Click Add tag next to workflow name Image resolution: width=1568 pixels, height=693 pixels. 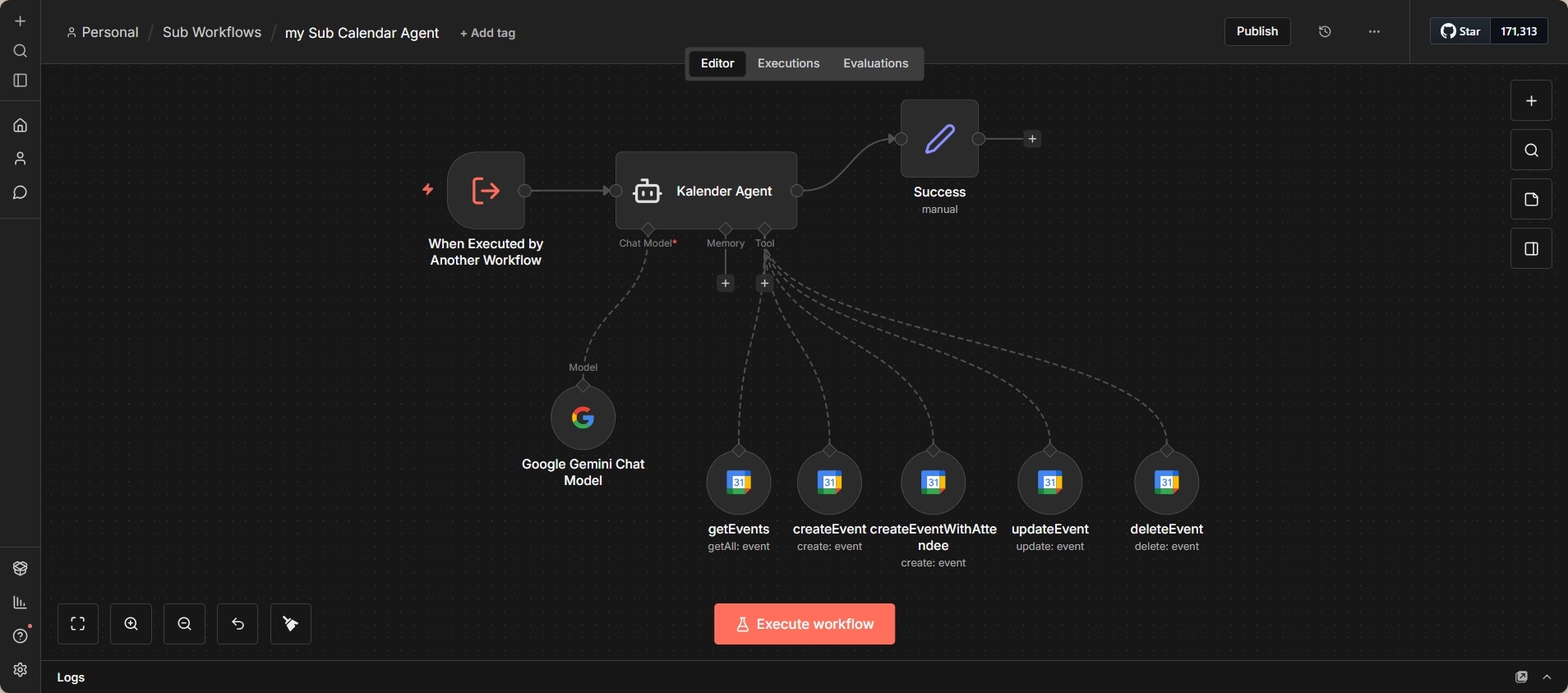488,33
